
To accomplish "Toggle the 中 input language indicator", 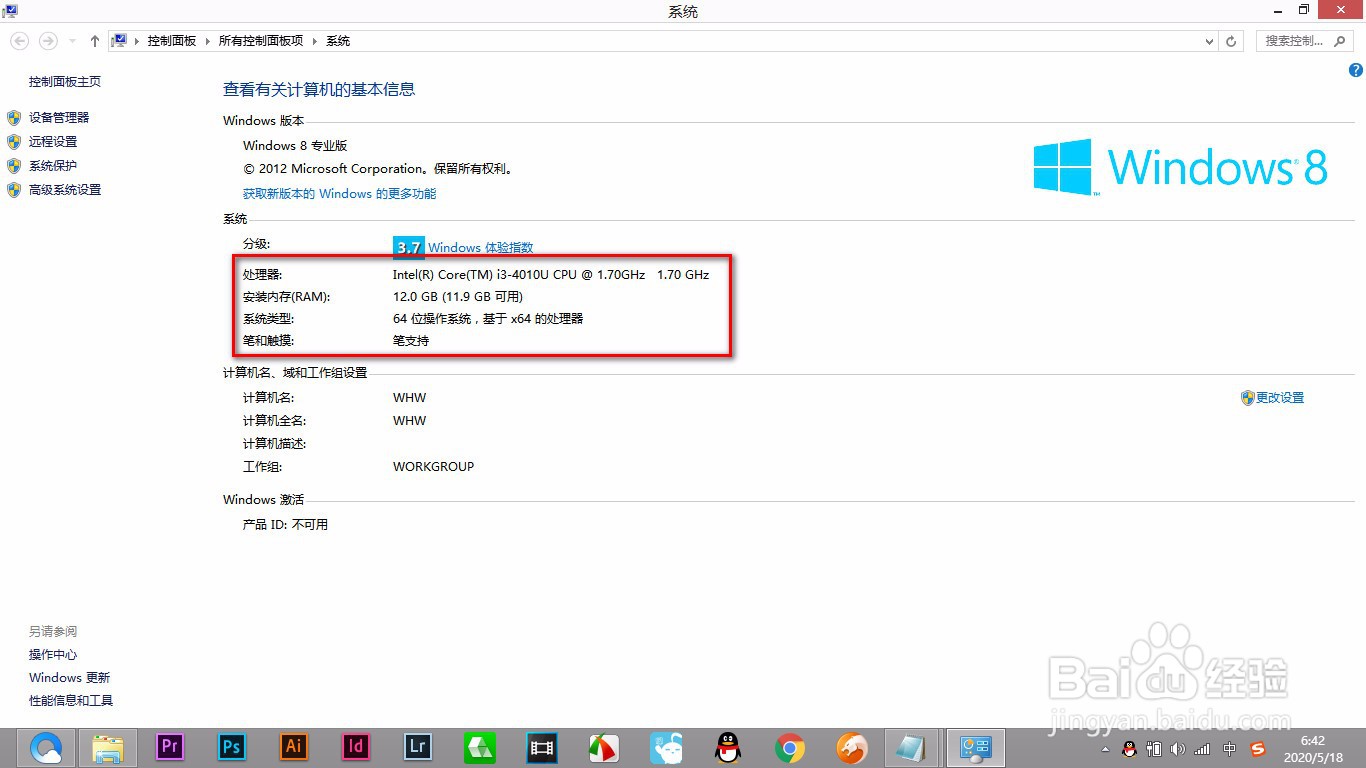I will point(1230,748).
